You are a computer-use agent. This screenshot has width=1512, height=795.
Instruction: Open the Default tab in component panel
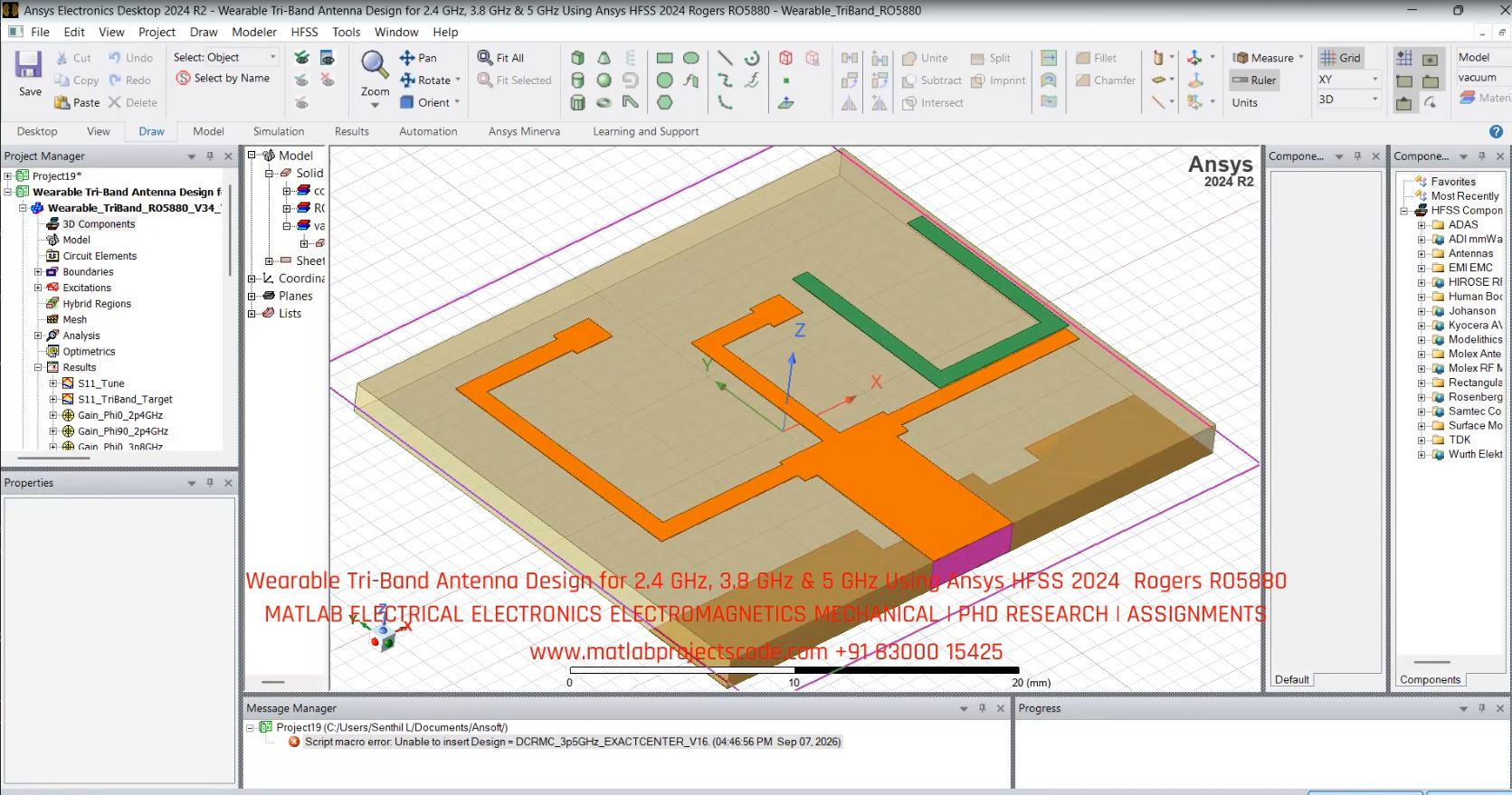(1292, 679)
